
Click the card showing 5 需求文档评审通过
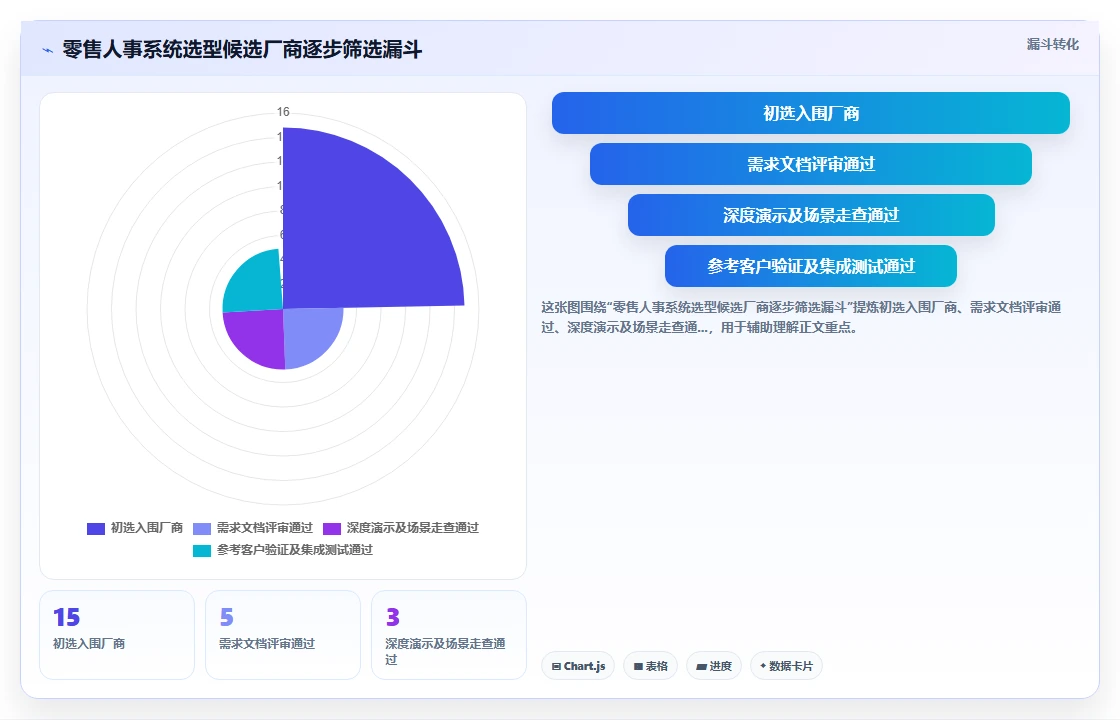pos(283,635)
